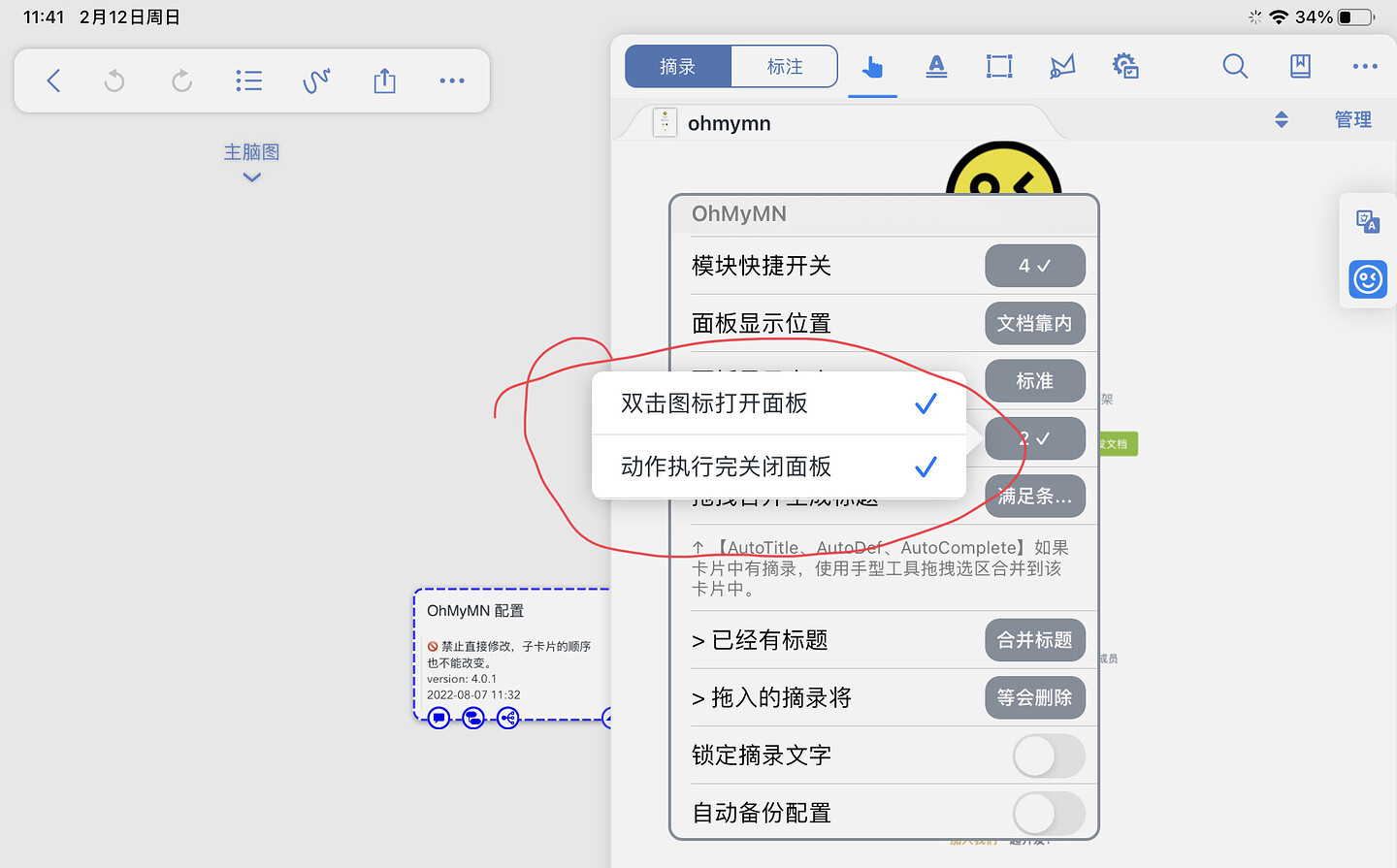The image size is (1397, 868).
Task: Redo the last mindmap action
Action: pos(181,80)
